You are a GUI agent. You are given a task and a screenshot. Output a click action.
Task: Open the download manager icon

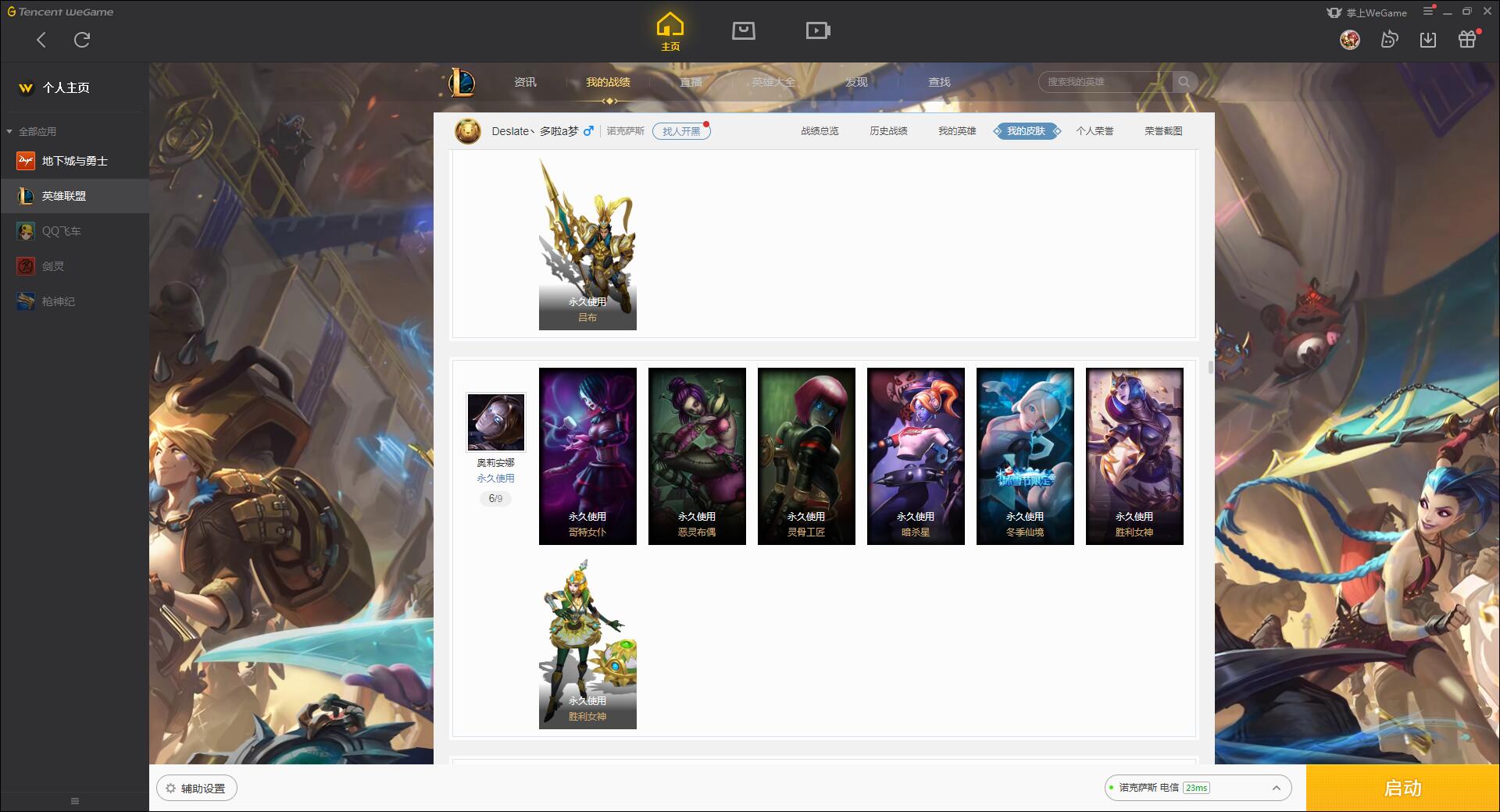click(1428, 39)
